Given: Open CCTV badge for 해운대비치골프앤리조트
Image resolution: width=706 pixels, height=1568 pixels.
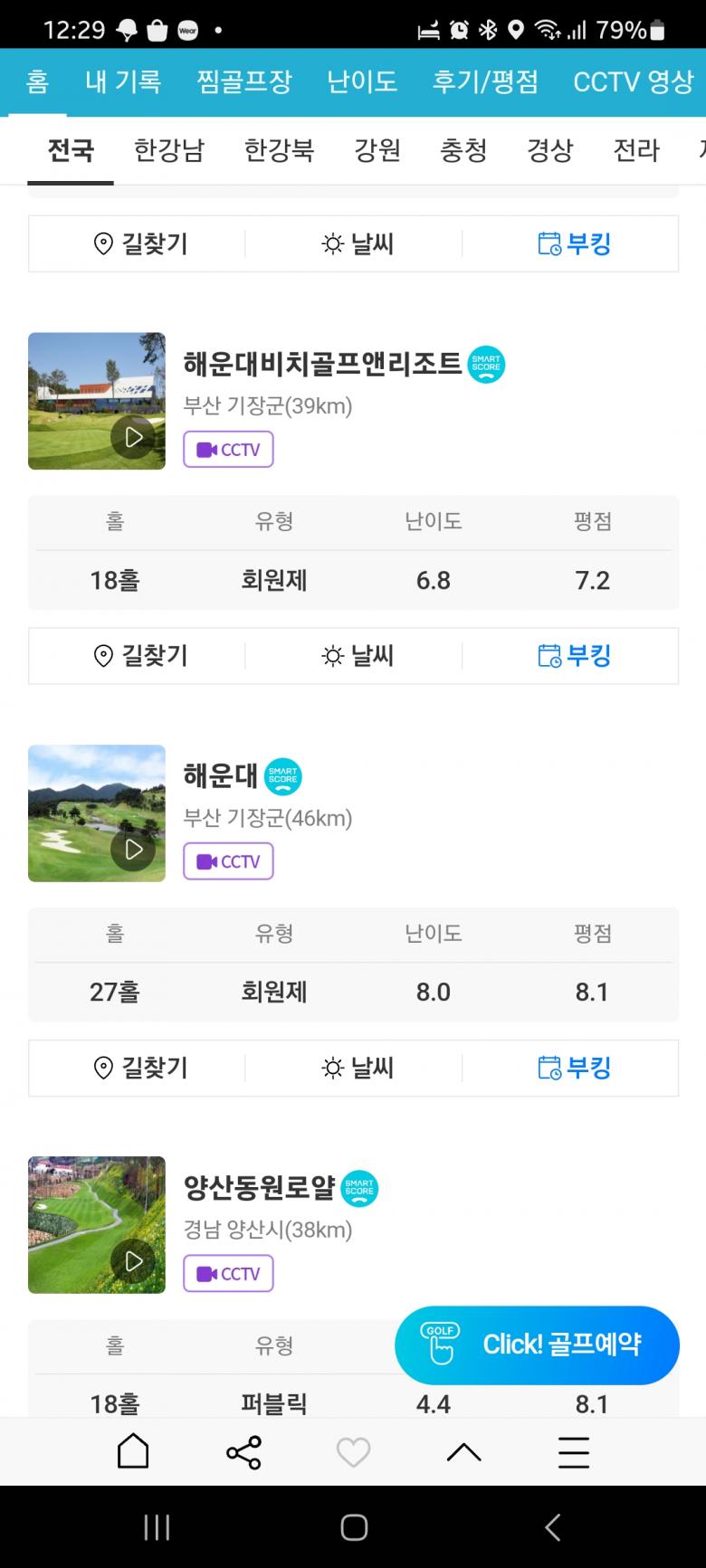Looking at the screenshot, I should tap(228, 450).
